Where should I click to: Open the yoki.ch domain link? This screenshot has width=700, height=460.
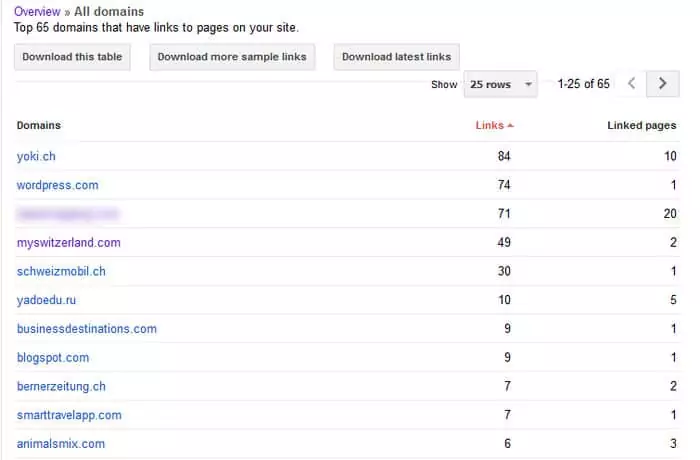[36, 156]
